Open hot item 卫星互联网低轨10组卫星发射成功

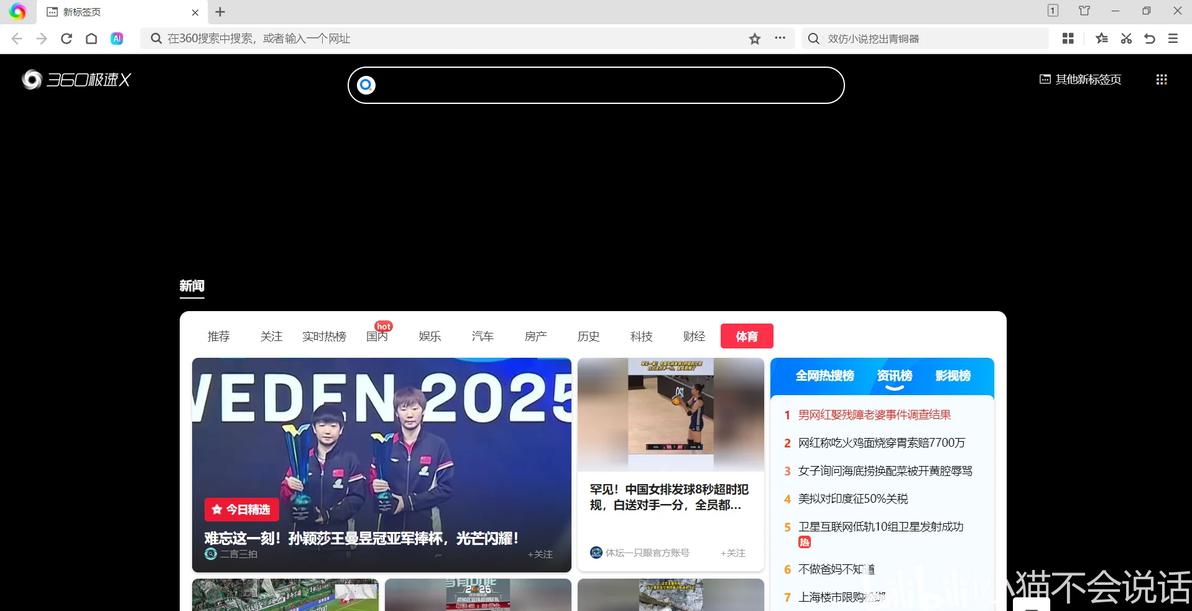pos(880,527)
